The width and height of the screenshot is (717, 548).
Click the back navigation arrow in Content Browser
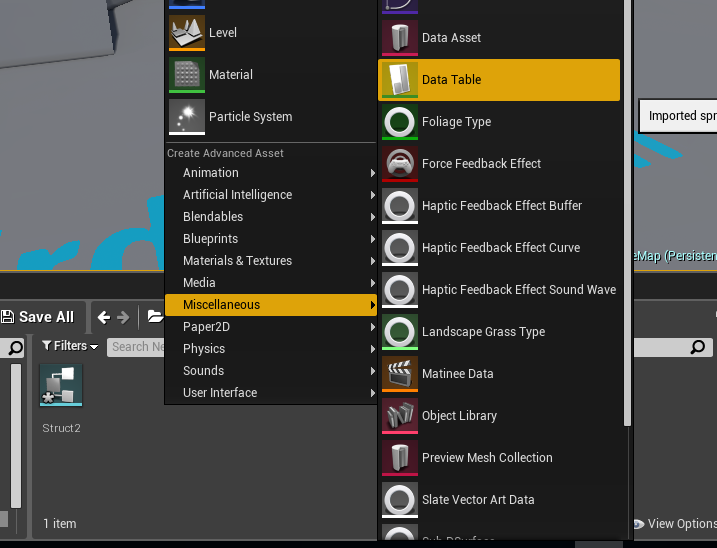[x=104, y=317]
